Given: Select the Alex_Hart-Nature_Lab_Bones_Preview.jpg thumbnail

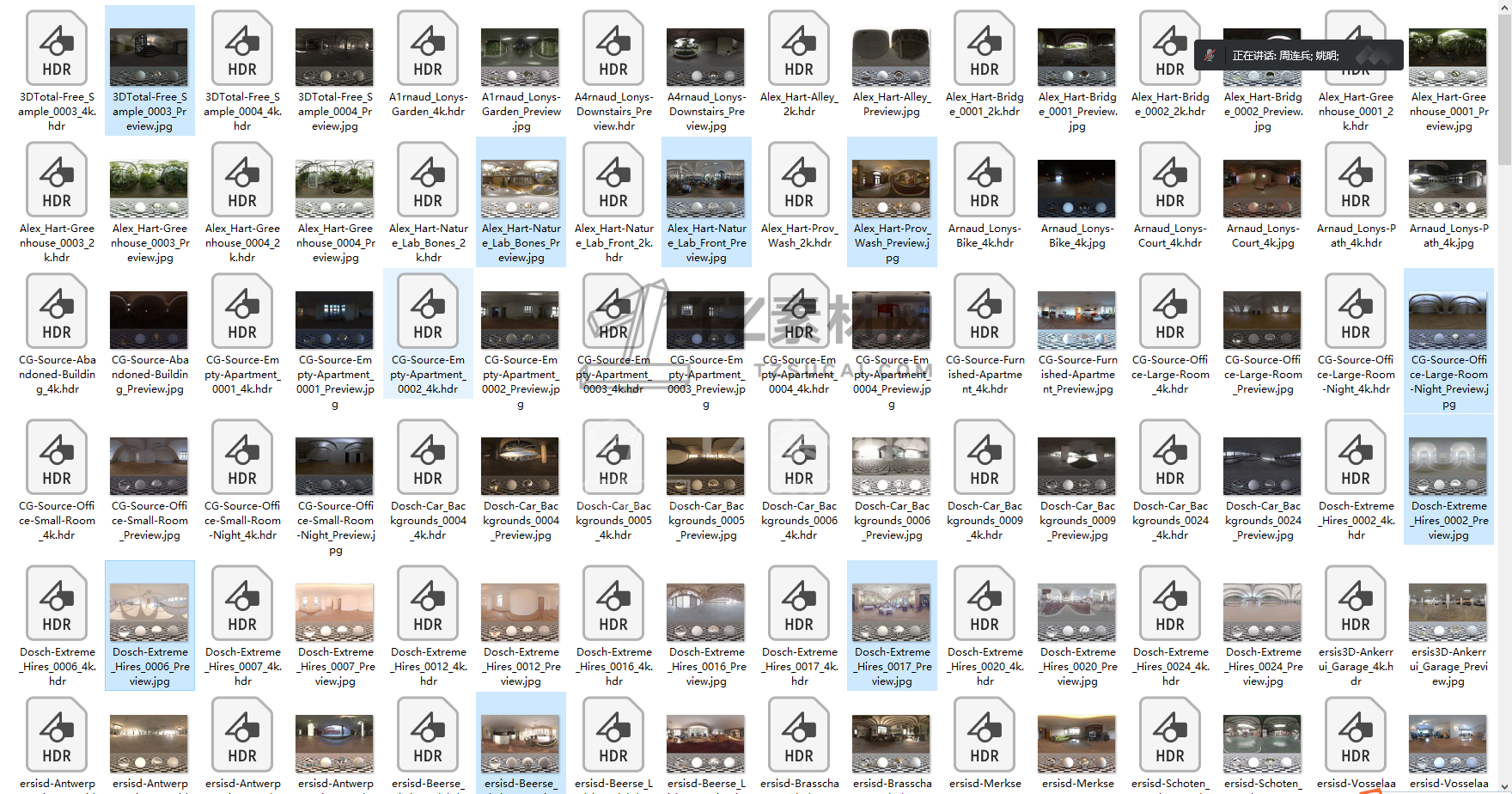Looking at the screenshot, I should click(521, 188).
